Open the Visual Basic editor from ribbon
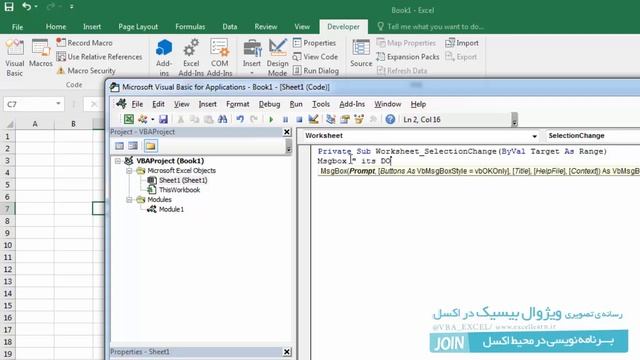 point(15,58)
